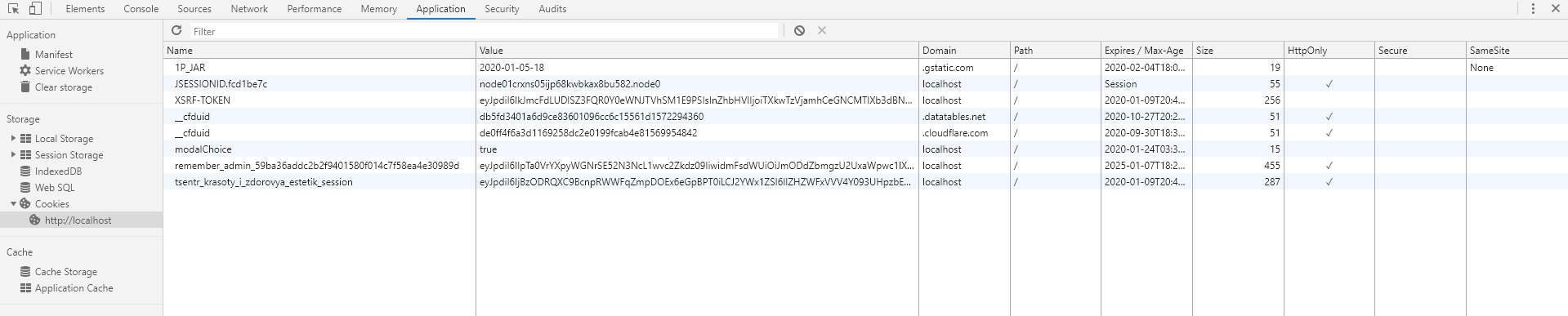Select the modalChoice cookie row
The width and height of the screenshot is (1568, 316).
pos(865,149)
